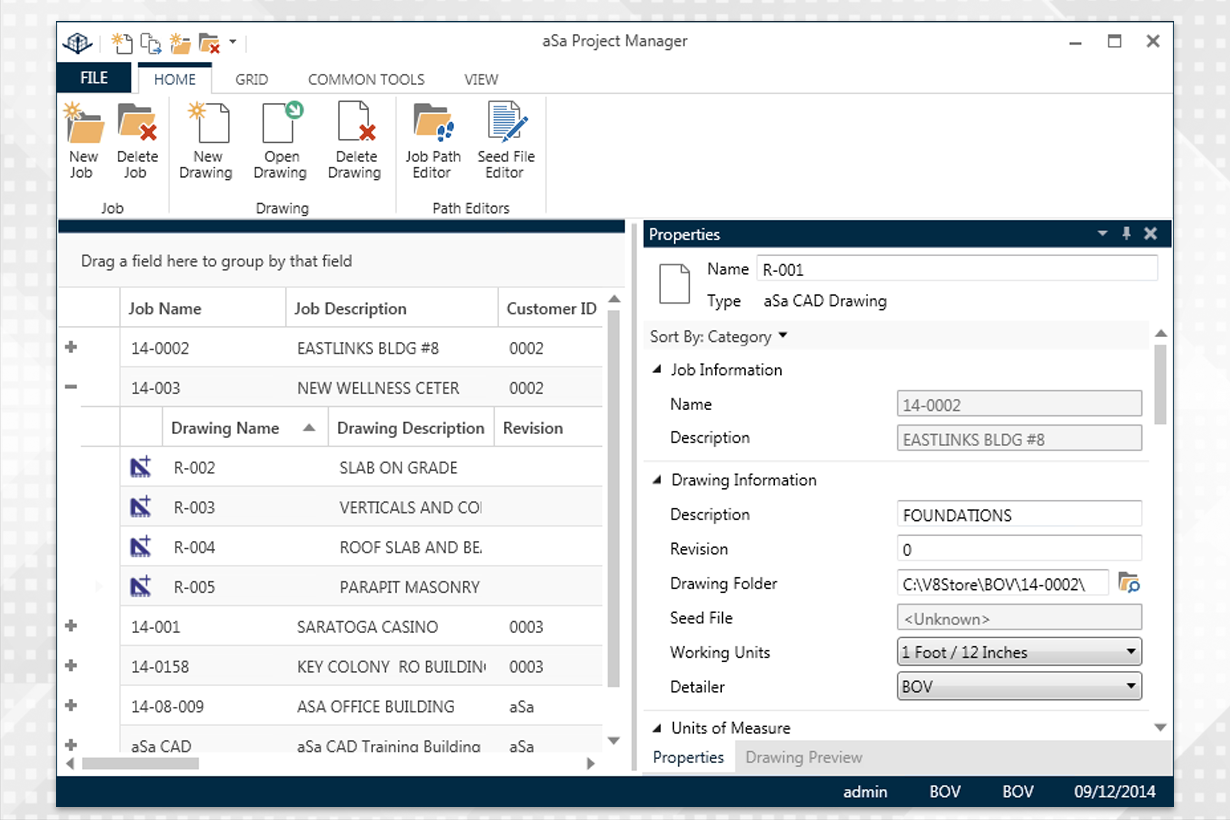
Task: Select the SLAB ON GRADE cell
Action: (398, 467)
